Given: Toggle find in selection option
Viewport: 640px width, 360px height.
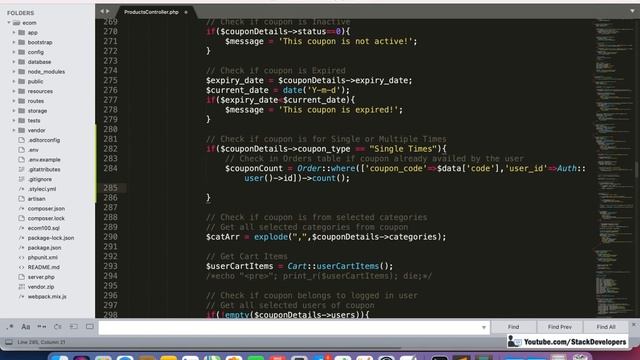Looking at the screenshot, I should [73, 327].
